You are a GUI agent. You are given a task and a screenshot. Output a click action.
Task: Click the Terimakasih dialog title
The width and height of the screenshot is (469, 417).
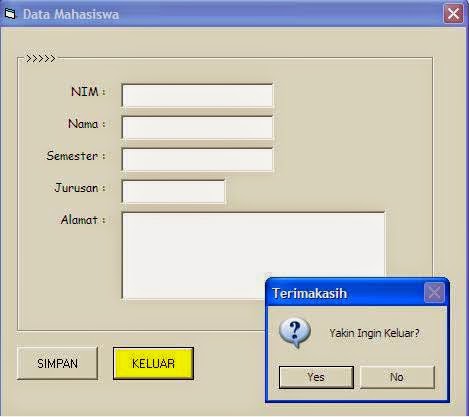coord(310,293)
